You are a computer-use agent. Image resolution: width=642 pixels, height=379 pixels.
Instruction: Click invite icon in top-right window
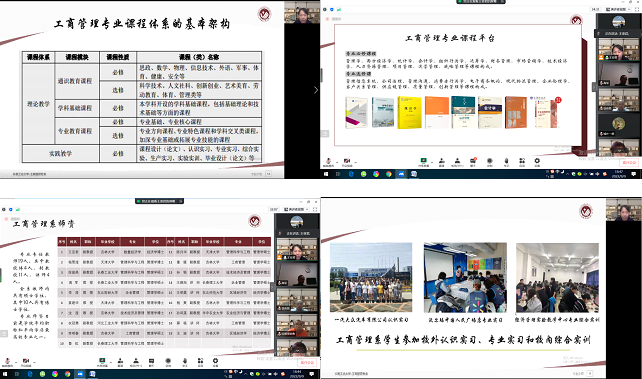click(x=442, y=161)
